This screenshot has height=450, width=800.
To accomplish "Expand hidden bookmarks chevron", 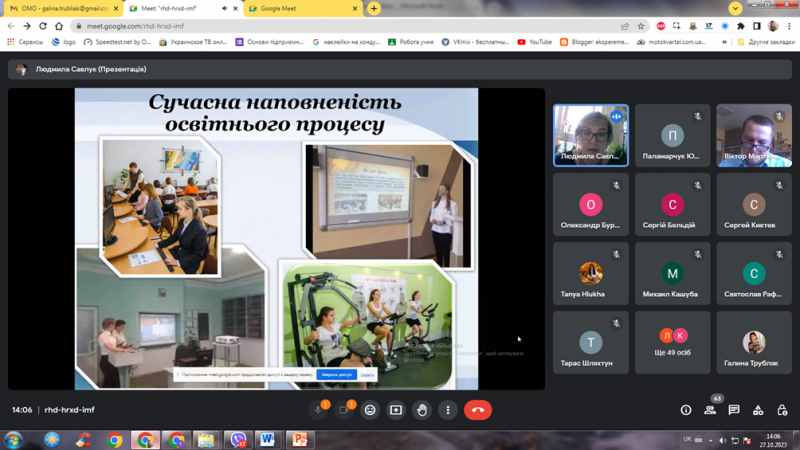I will [724, 42].
